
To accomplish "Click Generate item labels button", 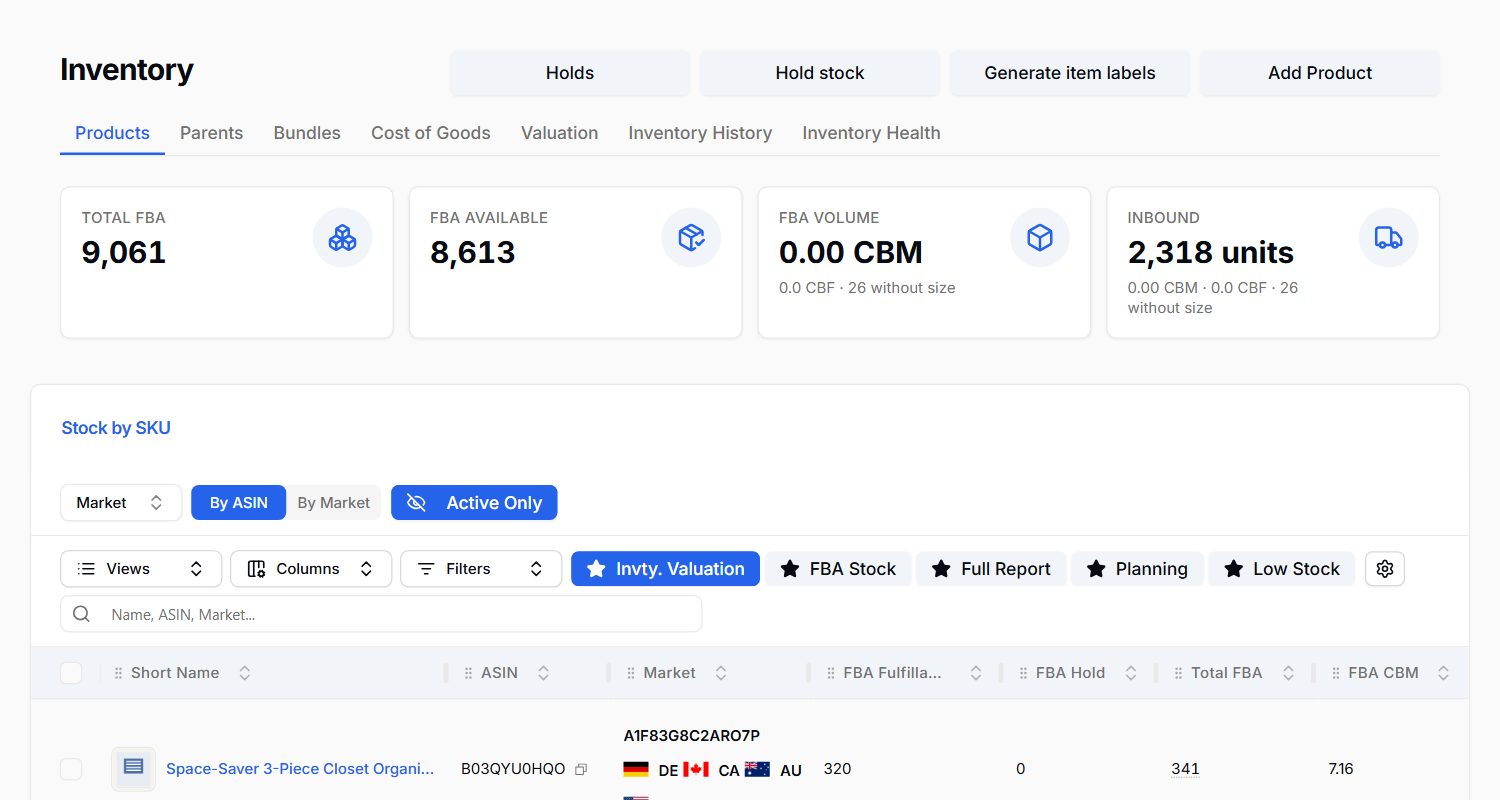I will coord(1070,73).
